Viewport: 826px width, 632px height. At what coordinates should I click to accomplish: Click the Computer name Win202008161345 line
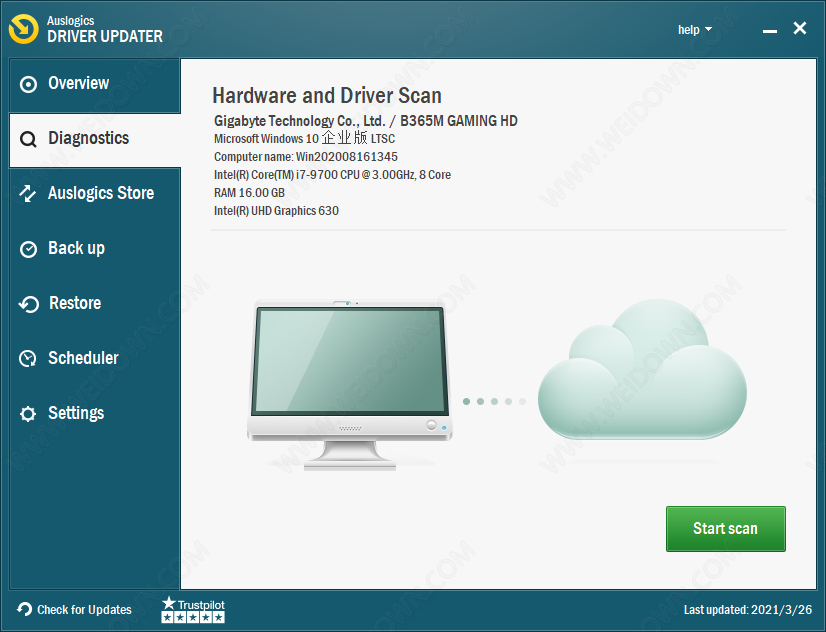(306, 157)
